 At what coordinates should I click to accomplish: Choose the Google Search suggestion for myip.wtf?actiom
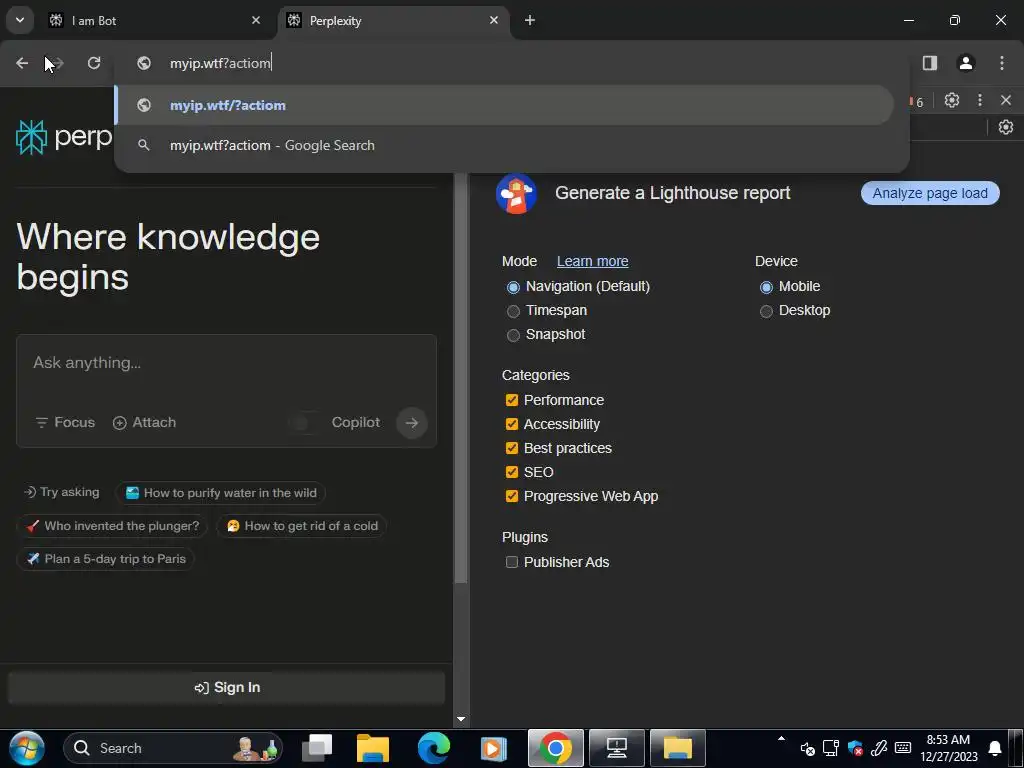[504, 145]
